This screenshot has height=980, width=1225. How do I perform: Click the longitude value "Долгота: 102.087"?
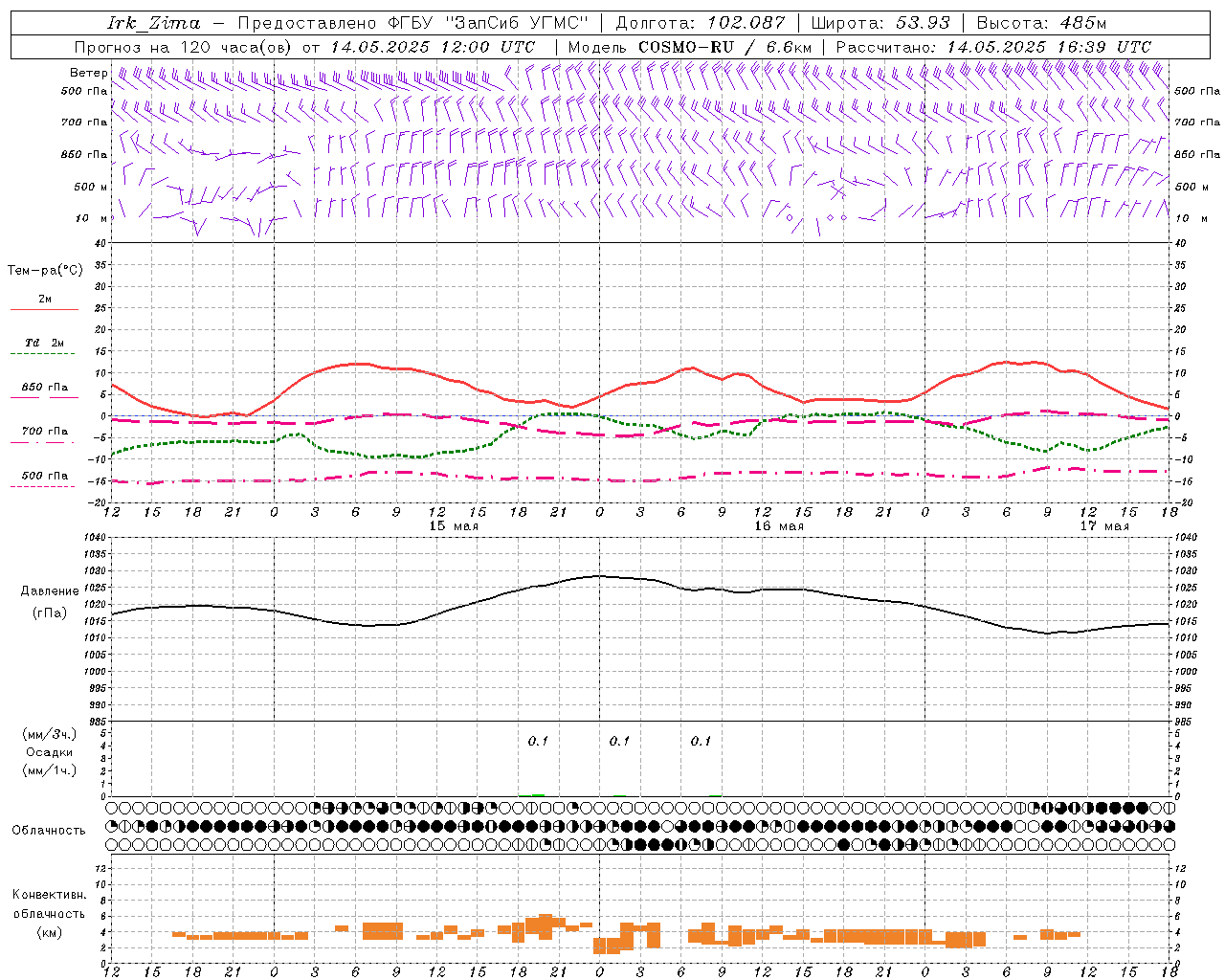[700, 23]
